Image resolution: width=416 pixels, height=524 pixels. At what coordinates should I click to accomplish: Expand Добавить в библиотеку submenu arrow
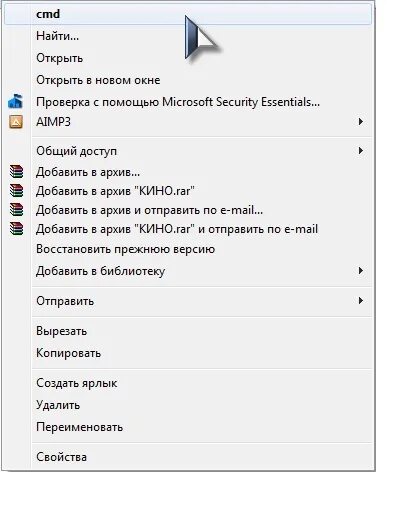[361, 271]
